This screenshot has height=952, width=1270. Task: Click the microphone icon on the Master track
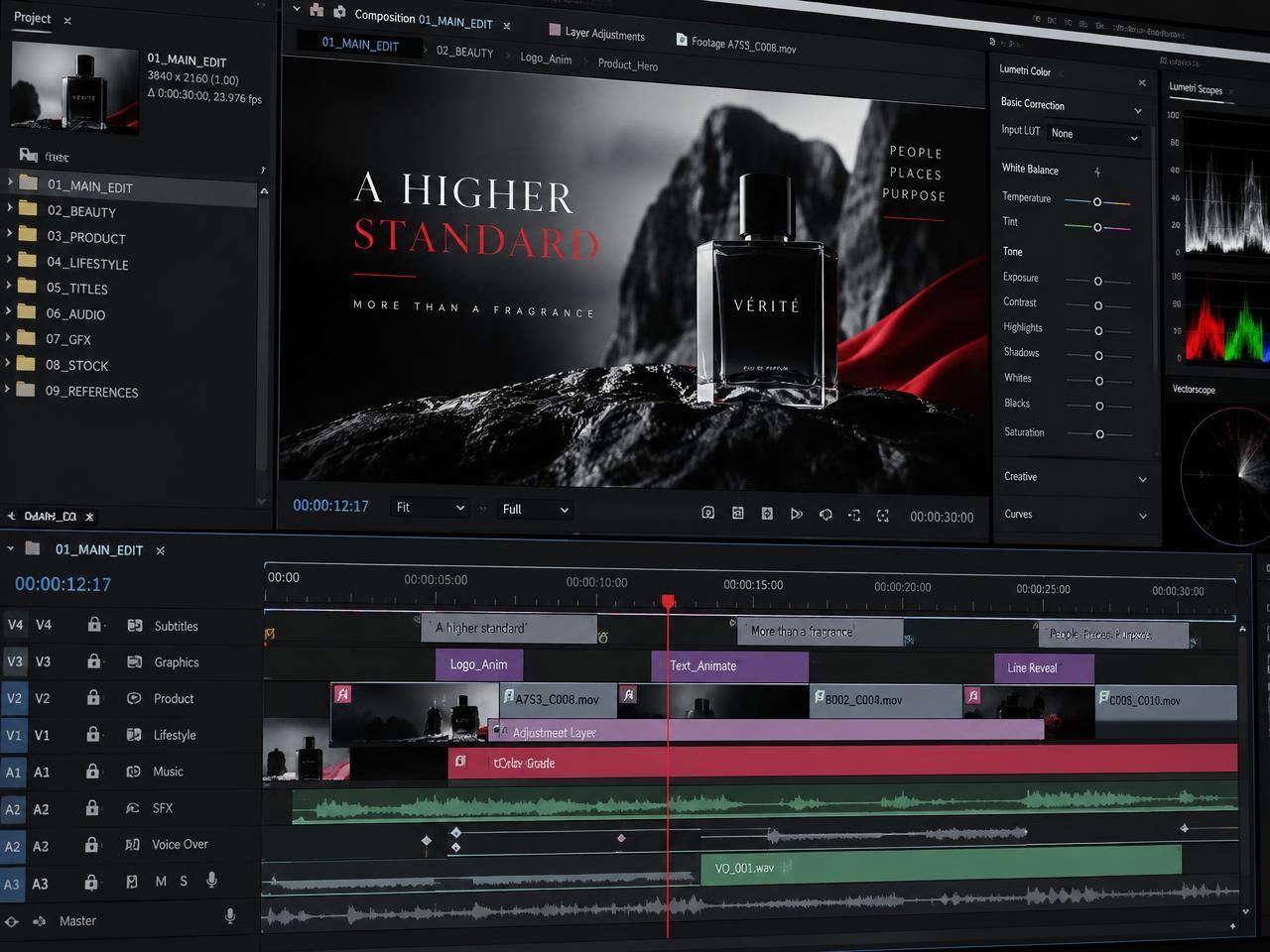point(230,916)
